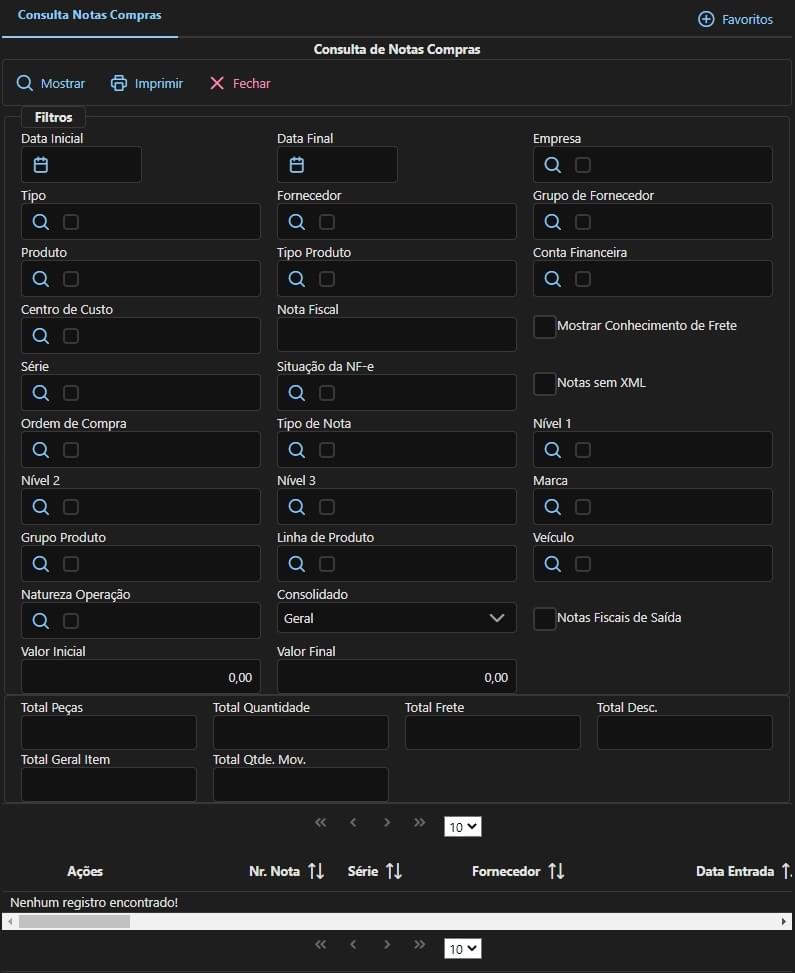Open the top page size selector
Screen dimensions: 795x973
tap(463, 827)
